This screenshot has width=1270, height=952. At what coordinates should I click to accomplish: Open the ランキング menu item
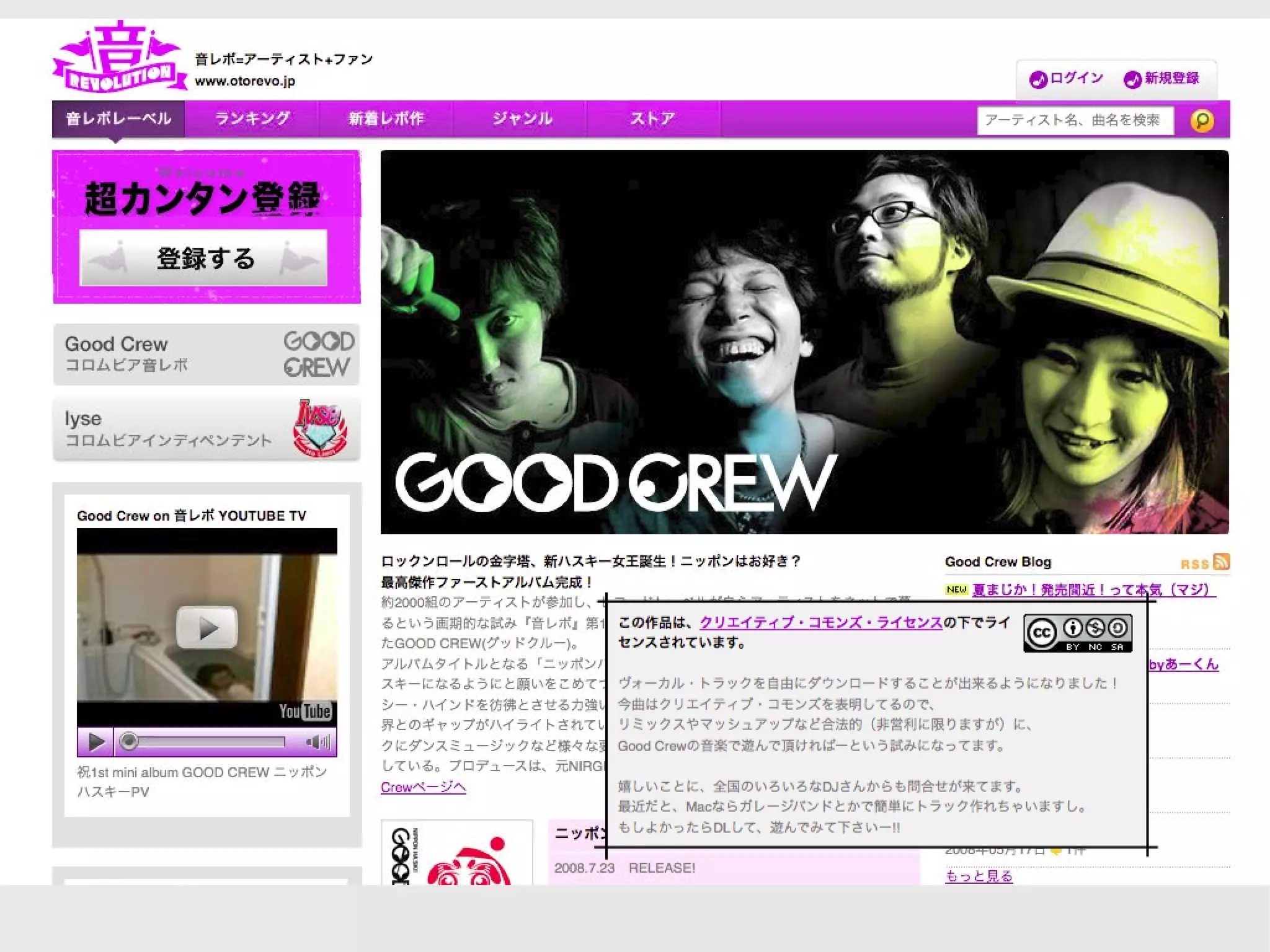pos(252,119)
